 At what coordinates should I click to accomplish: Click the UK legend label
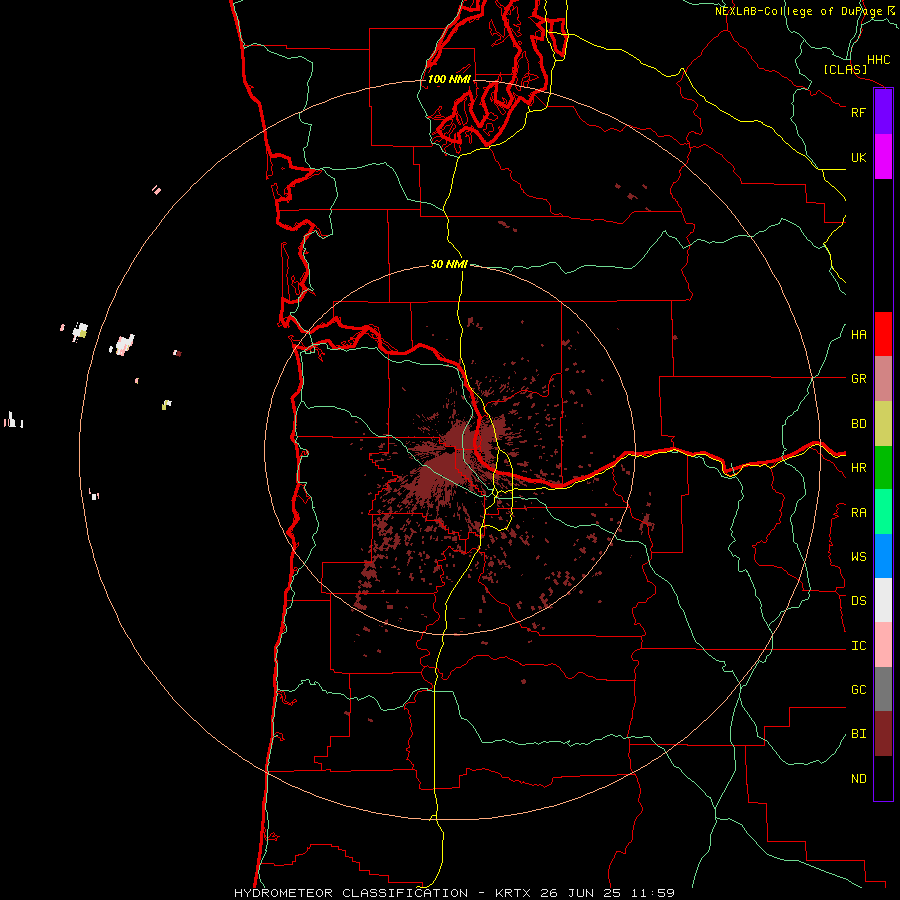[x=859, y=157]
